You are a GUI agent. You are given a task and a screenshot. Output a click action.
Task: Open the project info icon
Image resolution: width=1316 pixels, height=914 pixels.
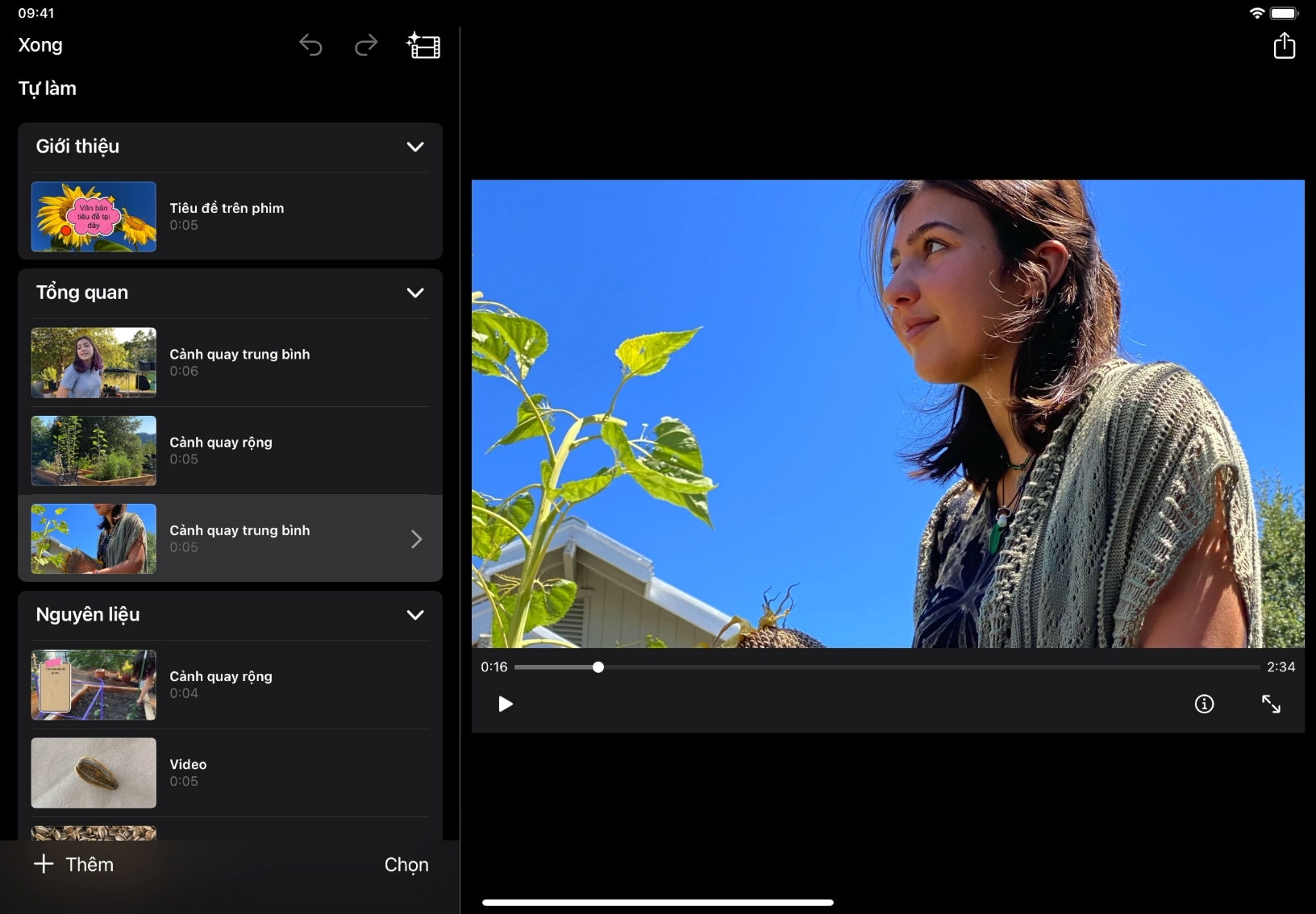pos(1204,704)
